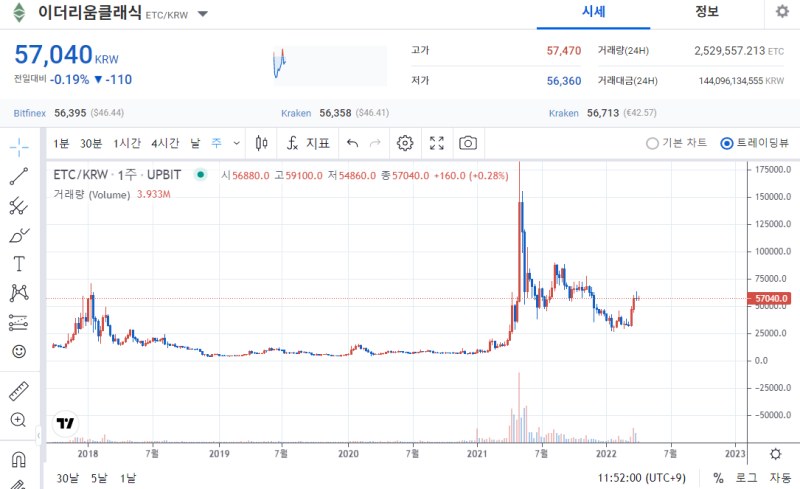Open the candlestick chart style menu

click(x=262, y=143)
